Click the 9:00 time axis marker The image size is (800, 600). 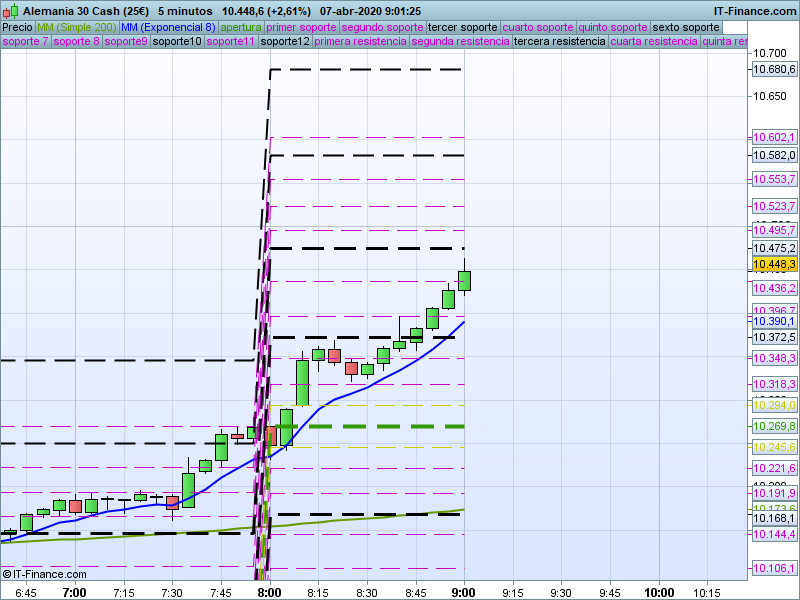[x=464, y=592]
